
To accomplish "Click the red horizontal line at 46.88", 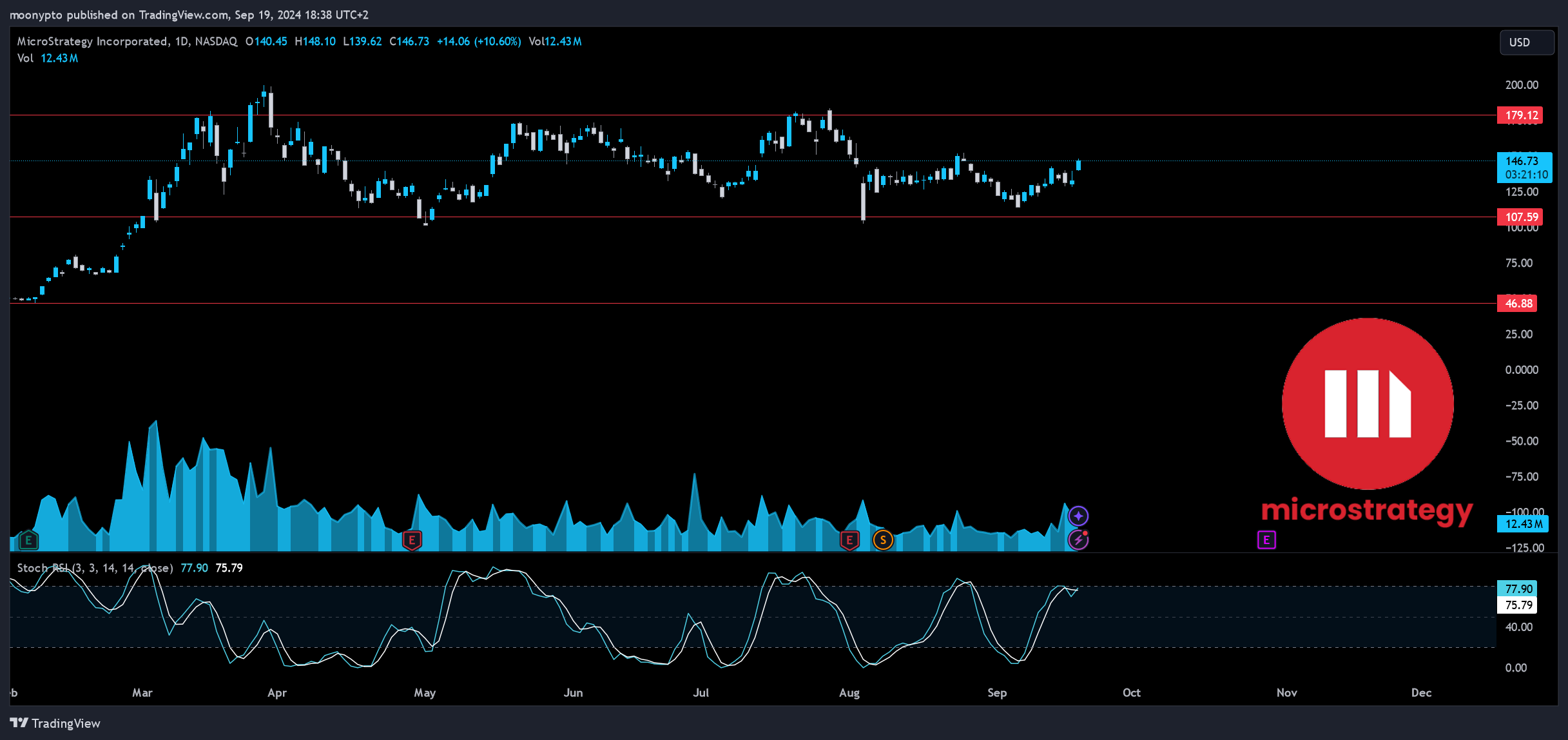I will [x=753, y=304].
